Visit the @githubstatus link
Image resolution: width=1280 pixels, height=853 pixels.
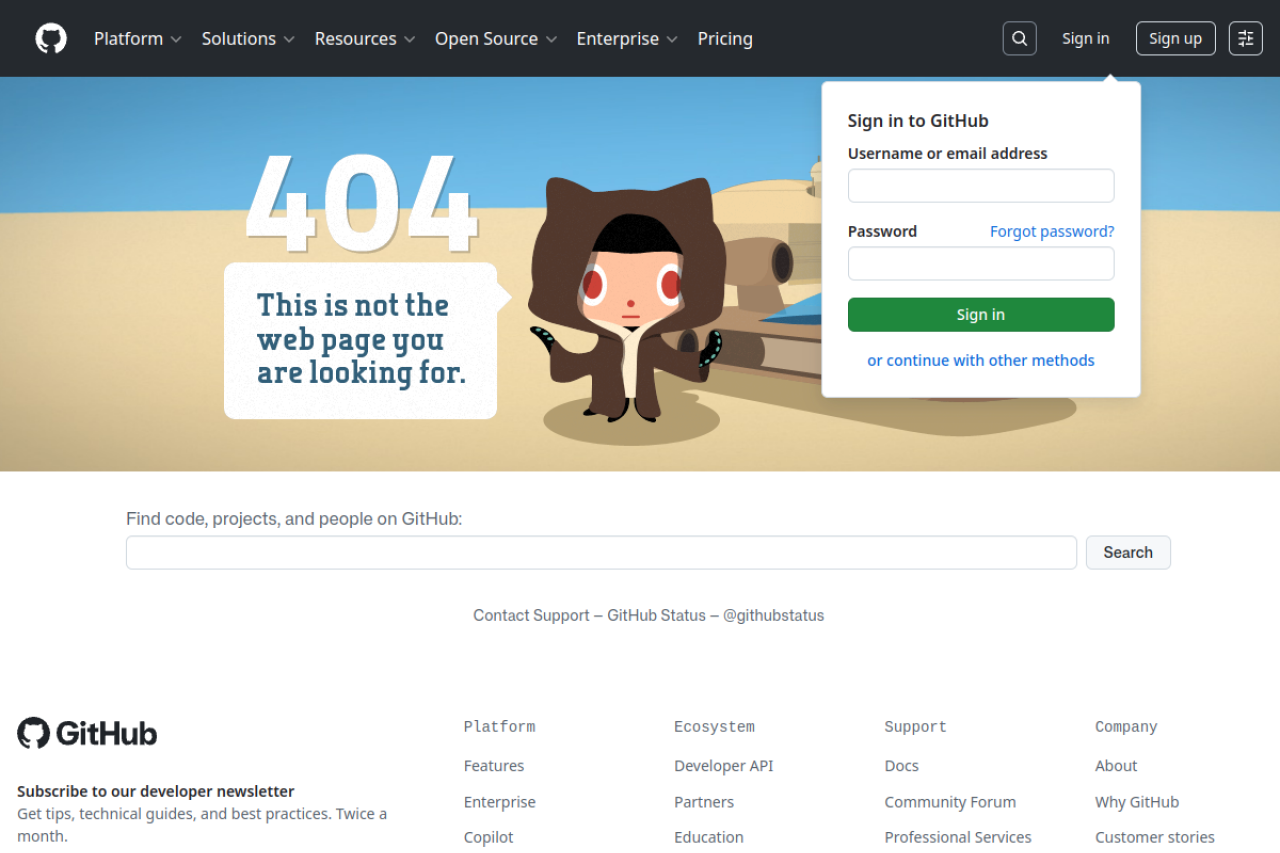773,615
